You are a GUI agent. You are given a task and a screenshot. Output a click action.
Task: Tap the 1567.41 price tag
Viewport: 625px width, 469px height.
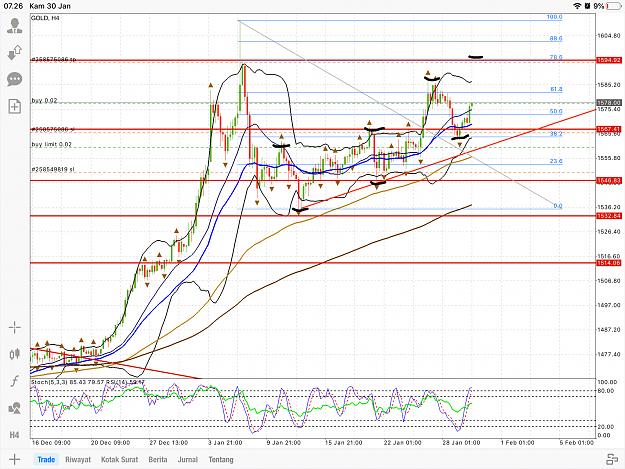click(x=609, y=129)
